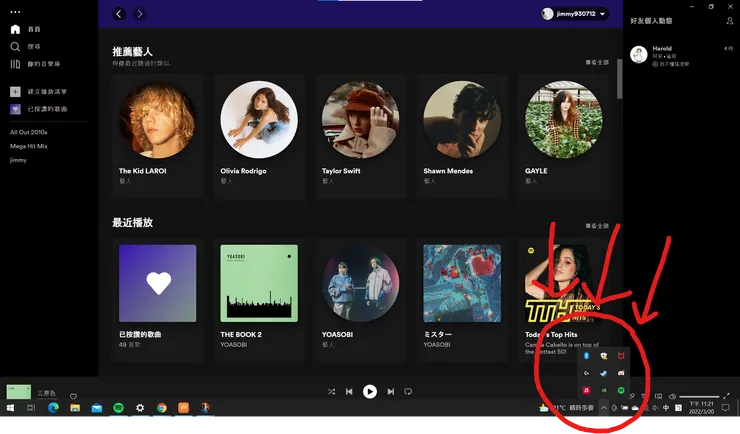Viewport: 740px width, 434px height.
Task: Toggle repeat mode
Action: 408,392
